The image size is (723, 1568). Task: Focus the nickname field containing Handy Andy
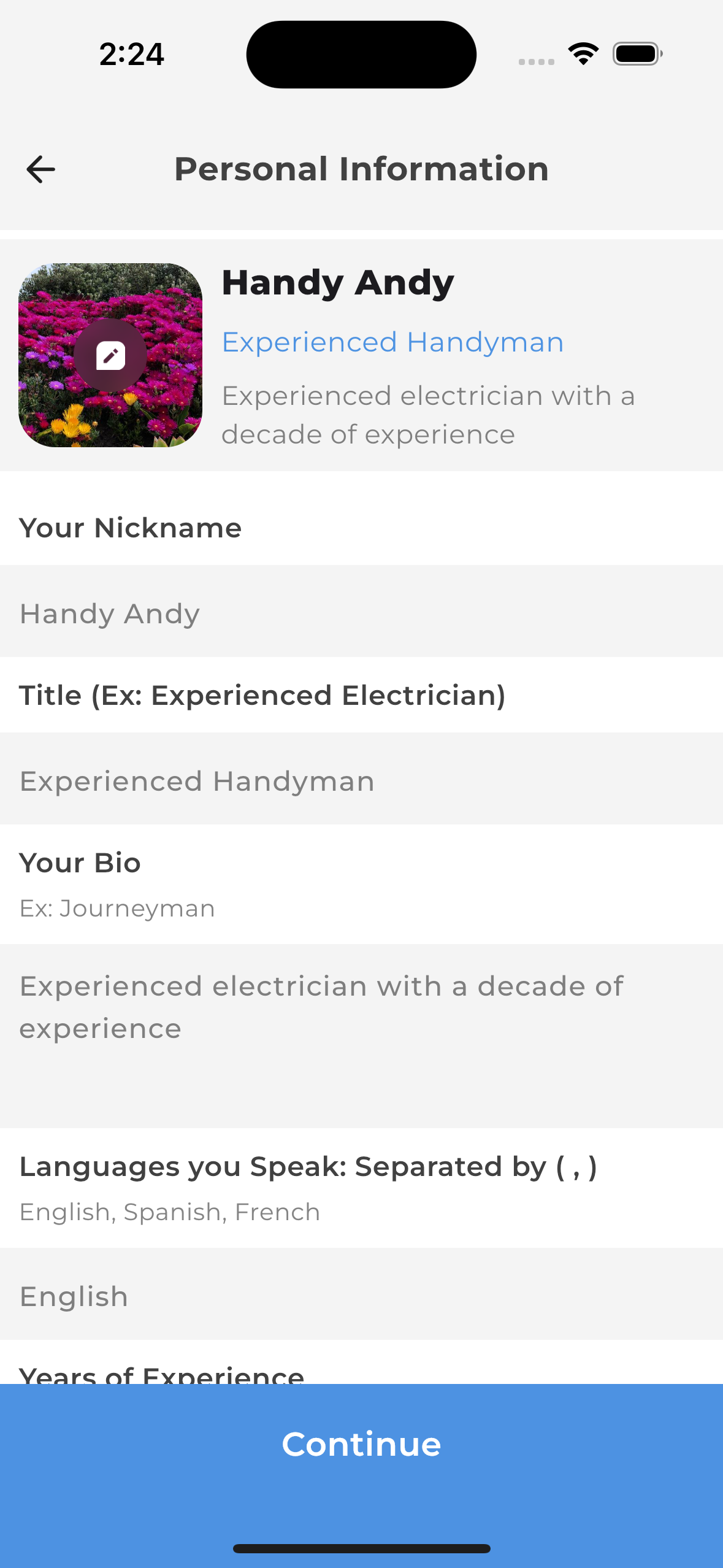tap(361, 612)
